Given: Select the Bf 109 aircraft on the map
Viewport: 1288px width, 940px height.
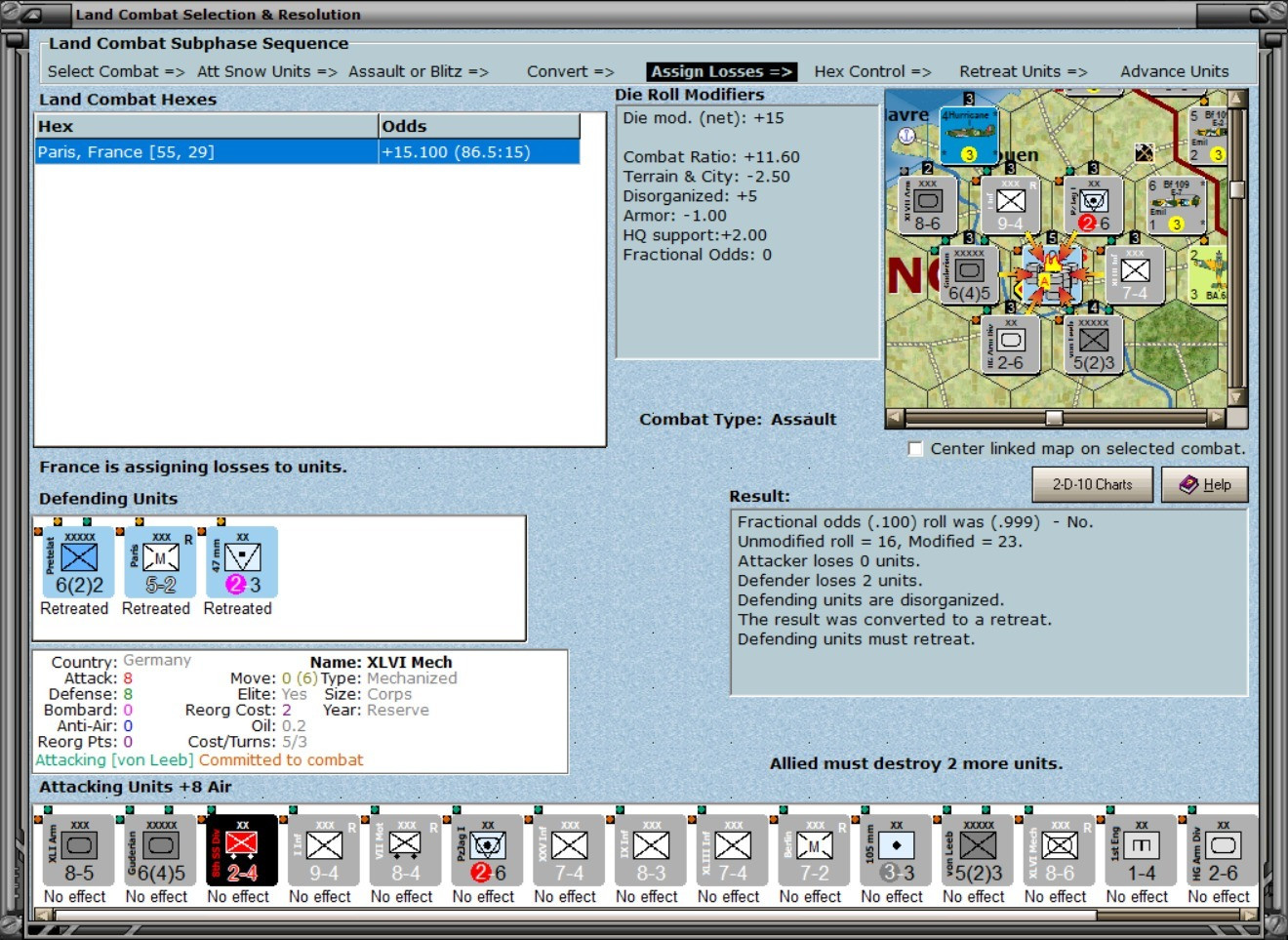Looking at the screenshot, I should pyautogui.click(x=1175, y=205).
